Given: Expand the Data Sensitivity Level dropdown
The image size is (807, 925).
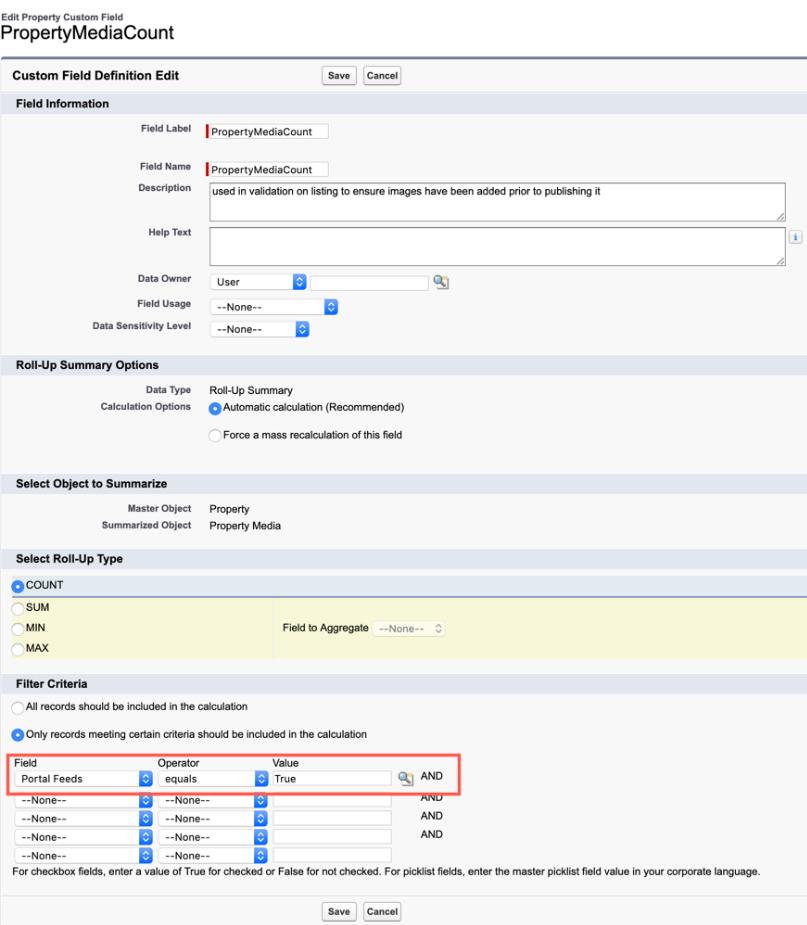Looking at the screenshot, I should tap(260, 329).
